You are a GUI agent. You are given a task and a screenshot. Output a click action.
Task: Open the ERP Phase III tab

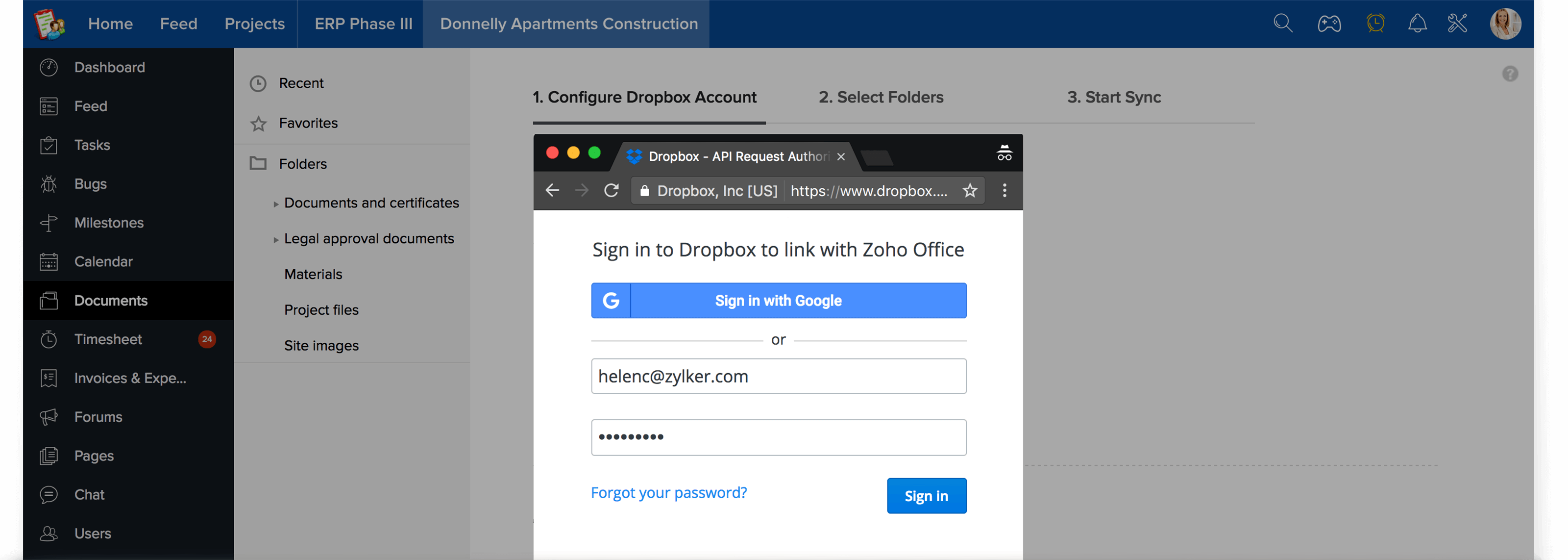coord(363,24)
